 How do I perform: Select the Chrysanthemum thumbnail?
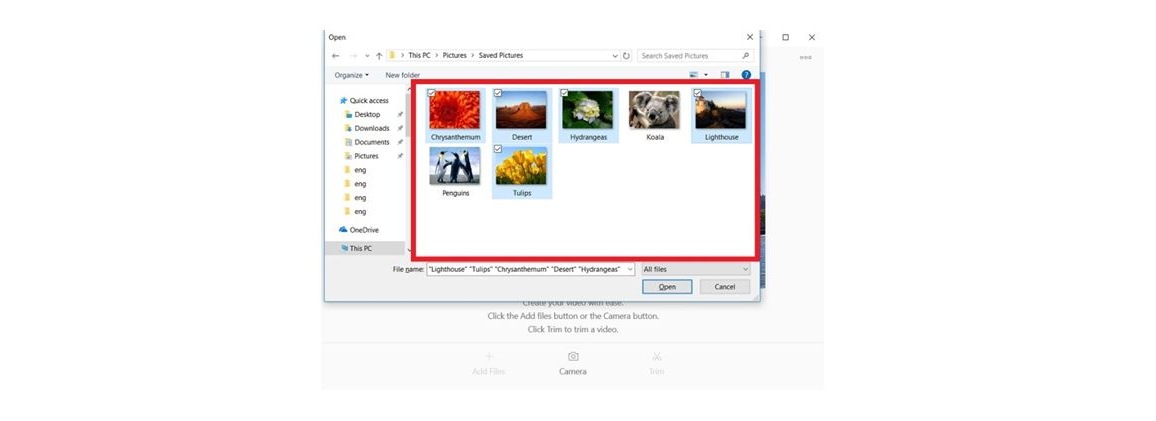455,110
